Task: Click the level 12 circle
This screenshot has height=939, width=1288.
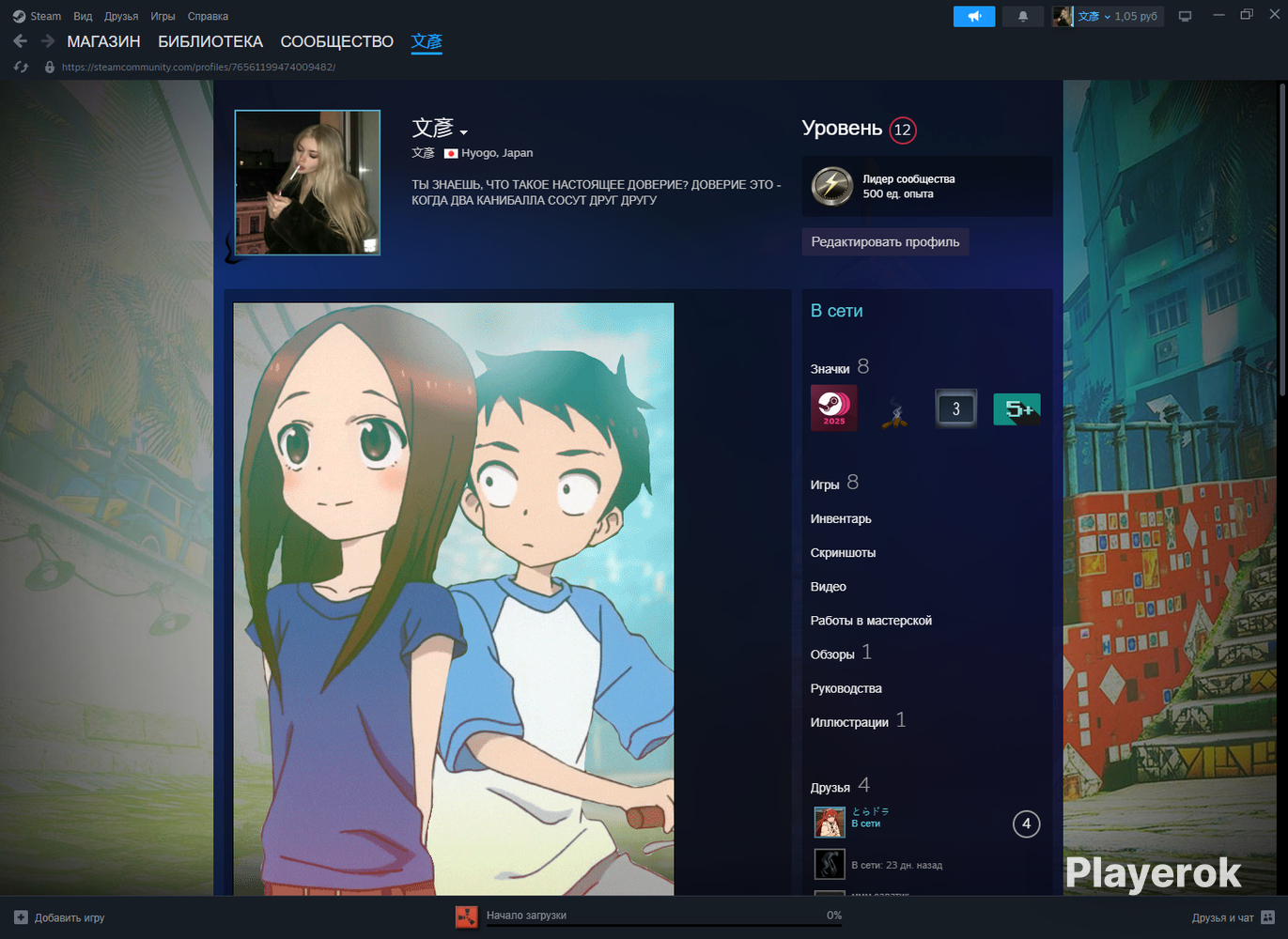Action: 903,130
